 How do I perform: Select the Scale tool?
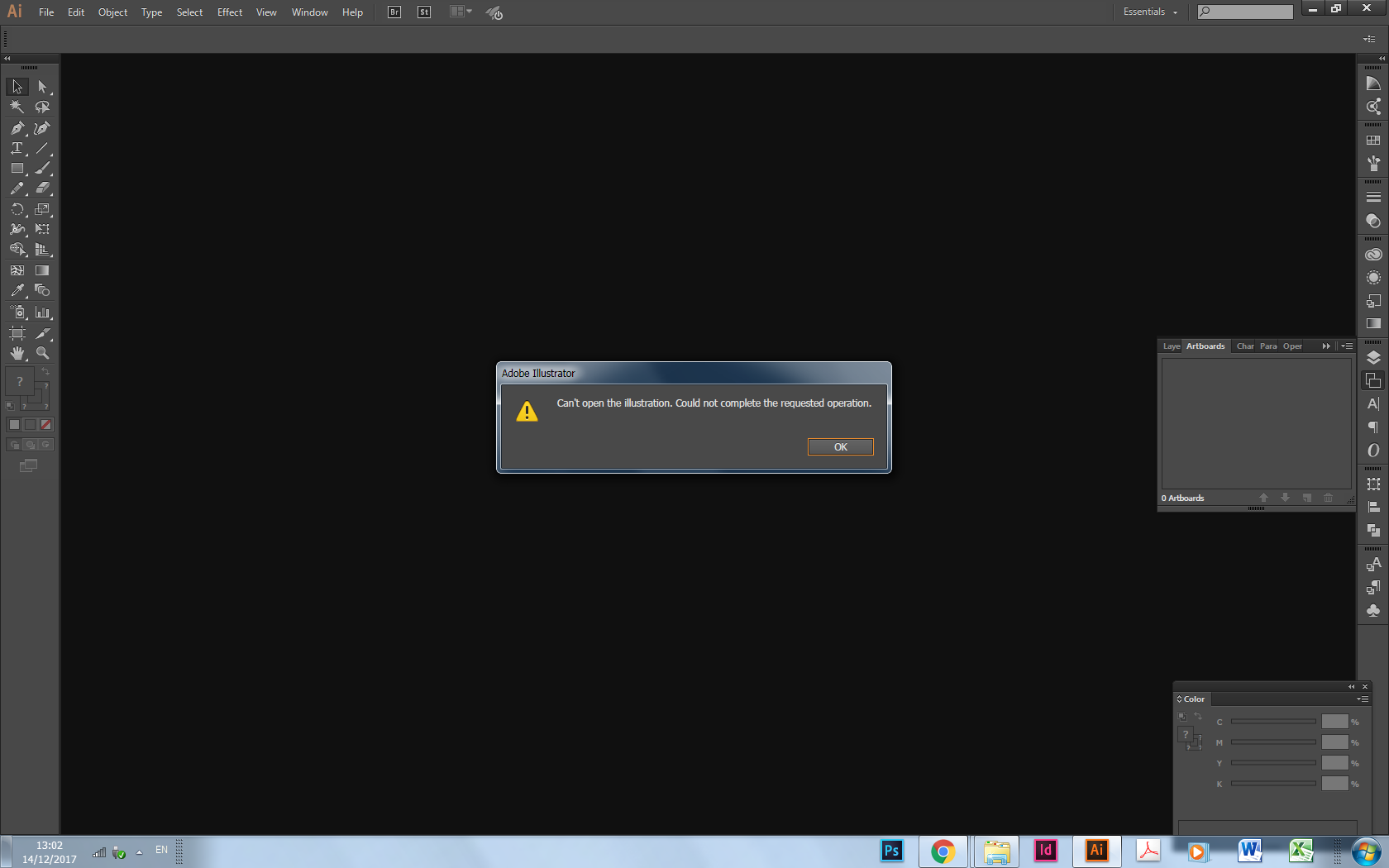pos(42,209)
